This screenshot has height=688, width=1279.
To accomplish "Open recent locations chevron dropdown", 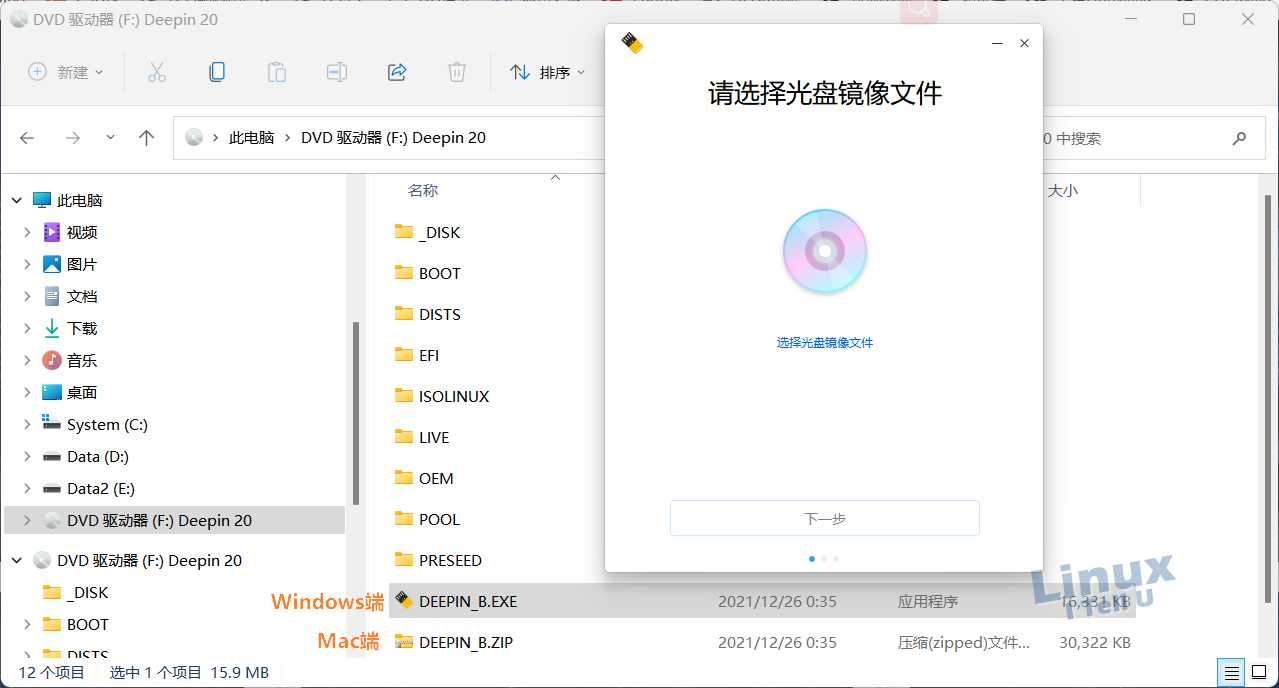I will (x=110, y=138).
